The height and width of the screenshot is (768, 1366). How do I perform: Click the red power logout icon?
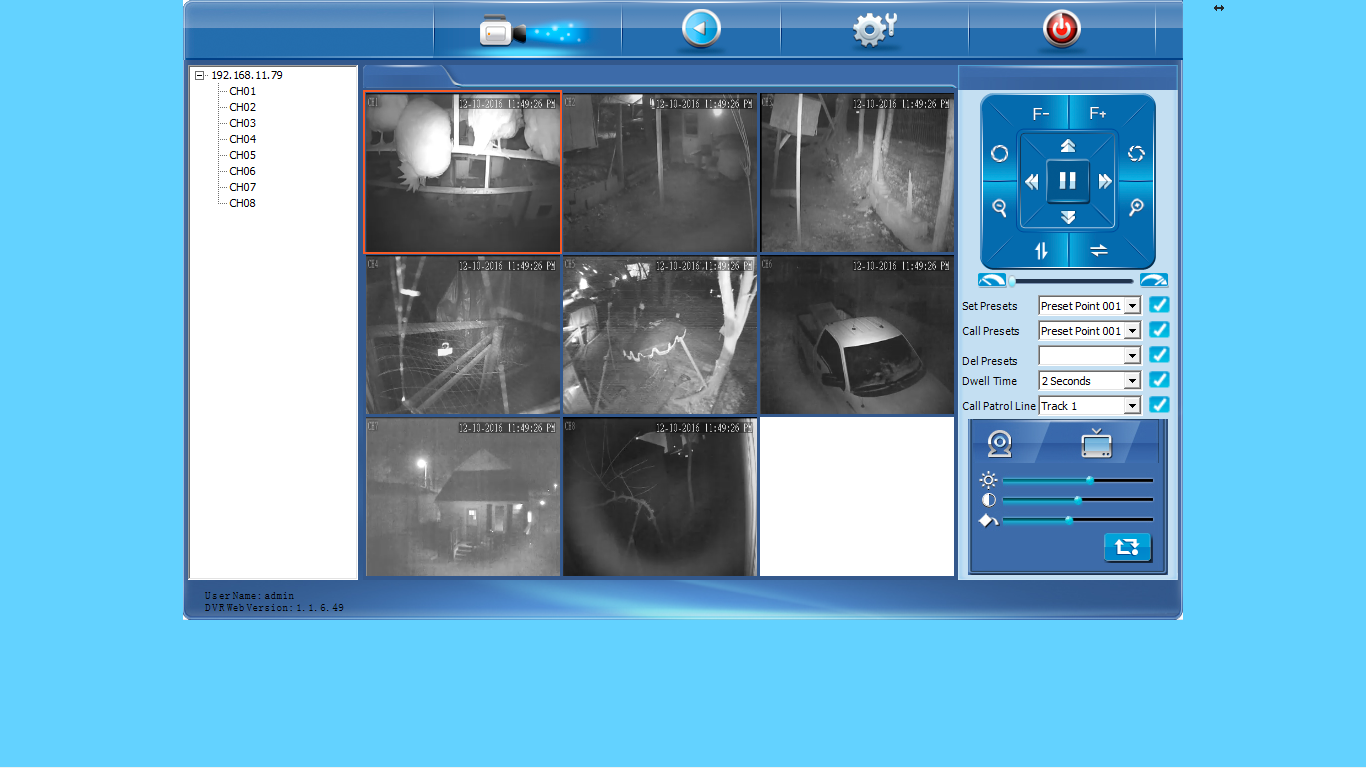pos(1061,30)
